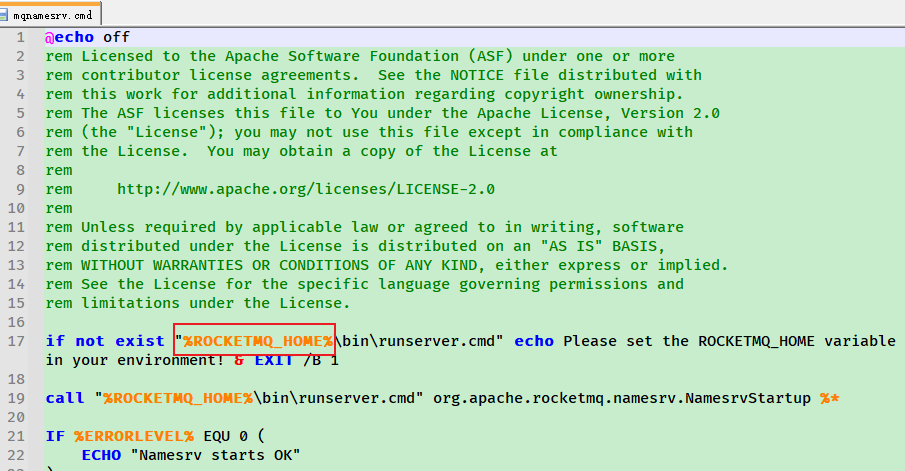Click line number 1 in the margin
The image size is (905, 471).
click(x=20, y=38)
